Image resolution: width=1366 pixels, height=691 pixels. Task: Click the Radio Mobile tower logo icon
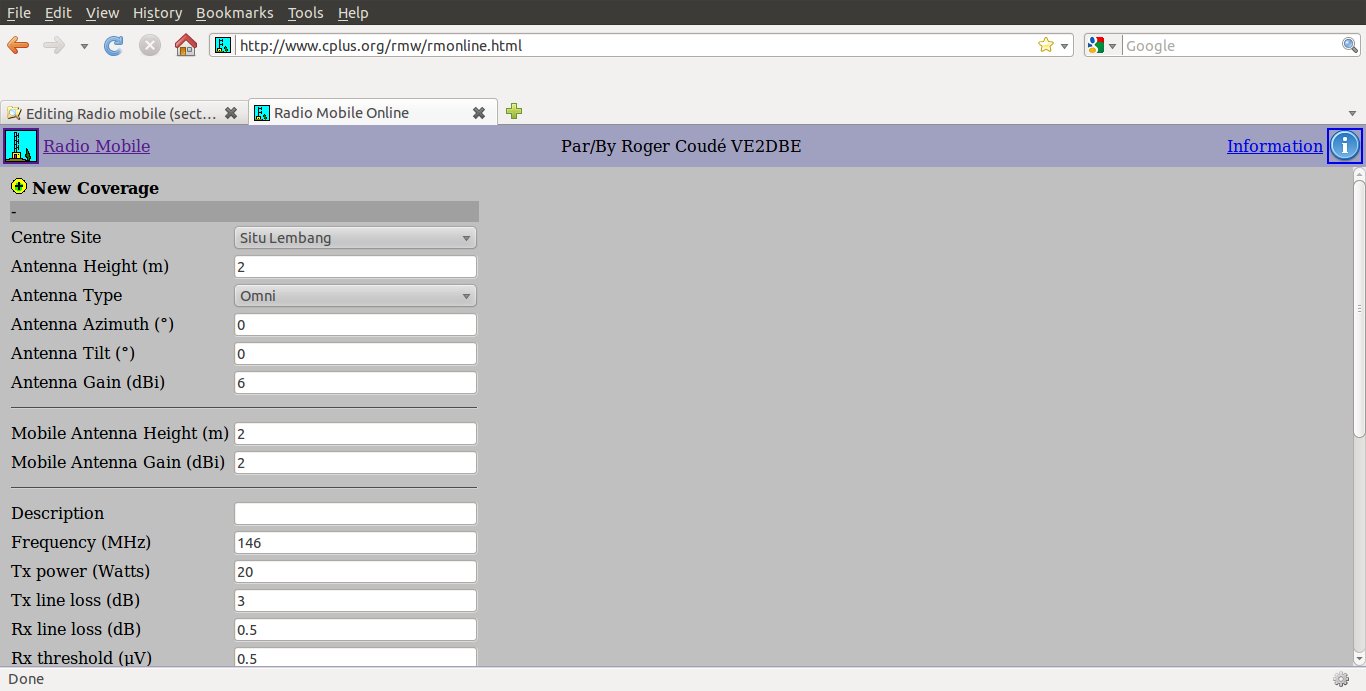21,146
